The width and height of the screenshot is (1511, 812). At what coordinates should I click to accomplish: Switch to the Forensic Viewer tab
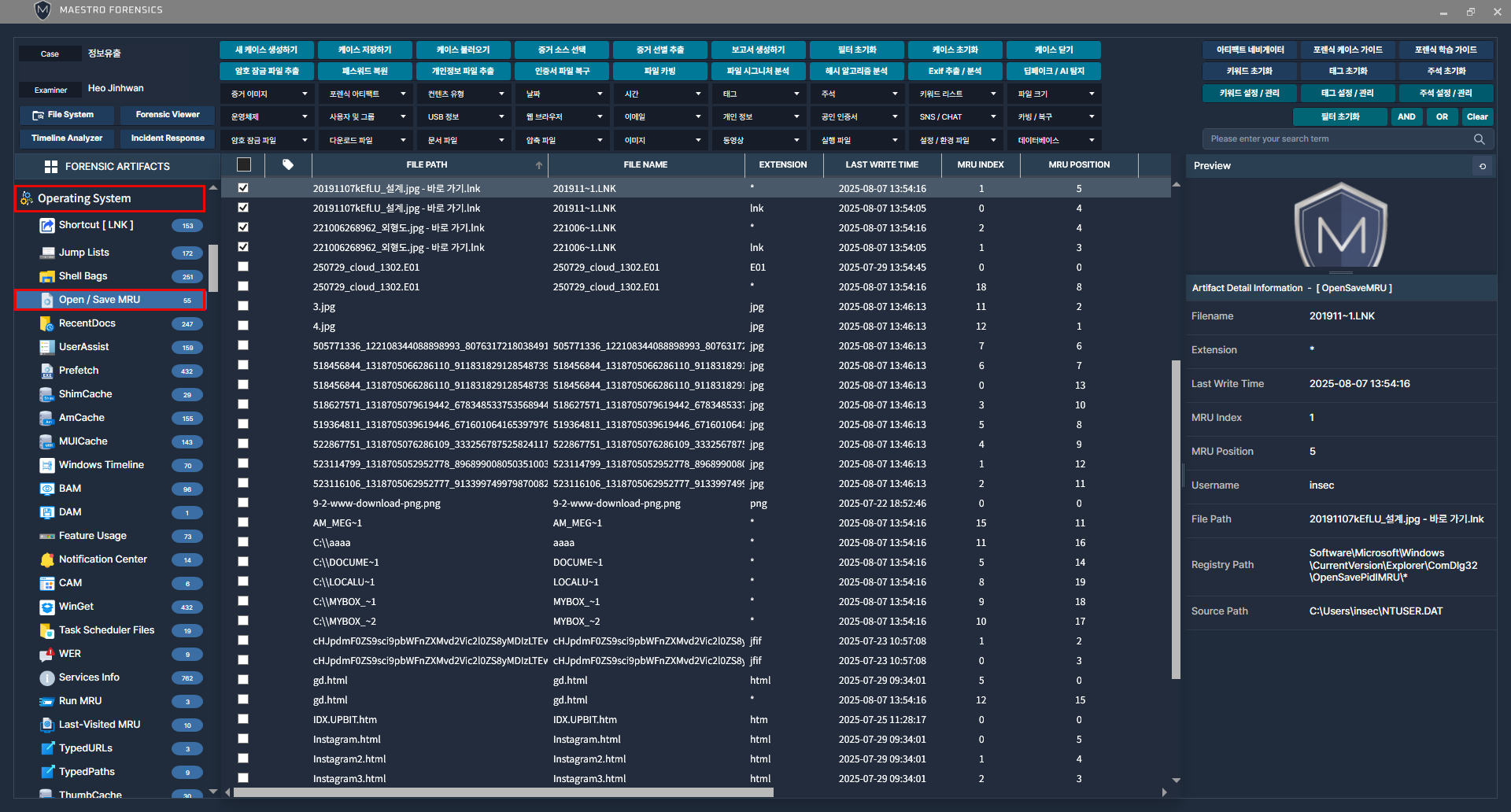pyautogui.click(x=168, y=115)
